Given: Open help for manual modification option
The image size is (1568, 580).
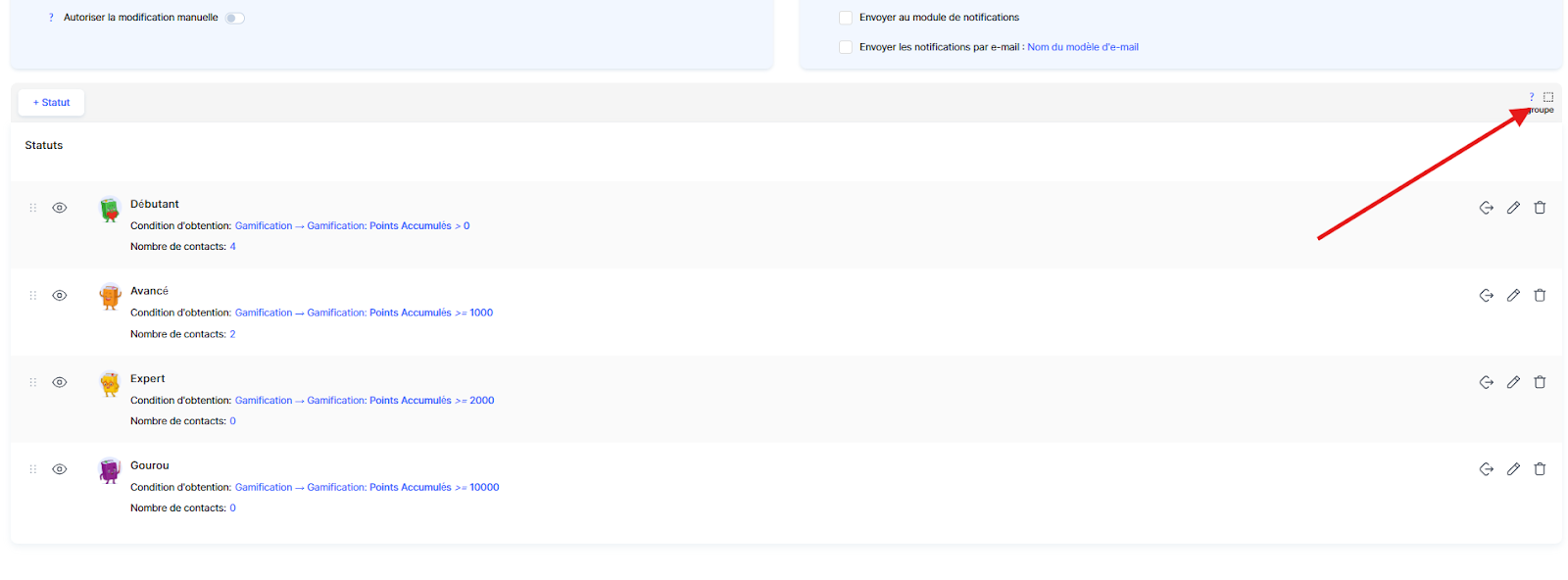Looking at the screenshot, I should click(x=51, y=18).
